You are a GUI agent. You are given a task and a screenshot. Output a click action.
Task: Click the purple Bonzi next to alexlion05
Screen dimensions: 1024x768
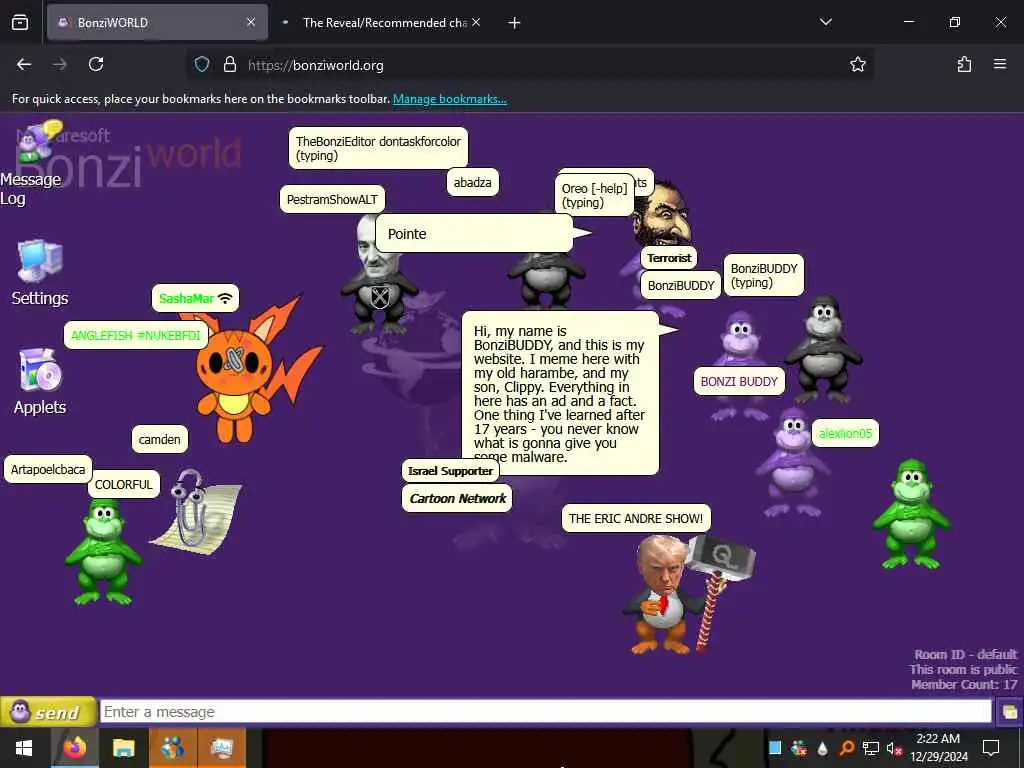pos(792,461)
